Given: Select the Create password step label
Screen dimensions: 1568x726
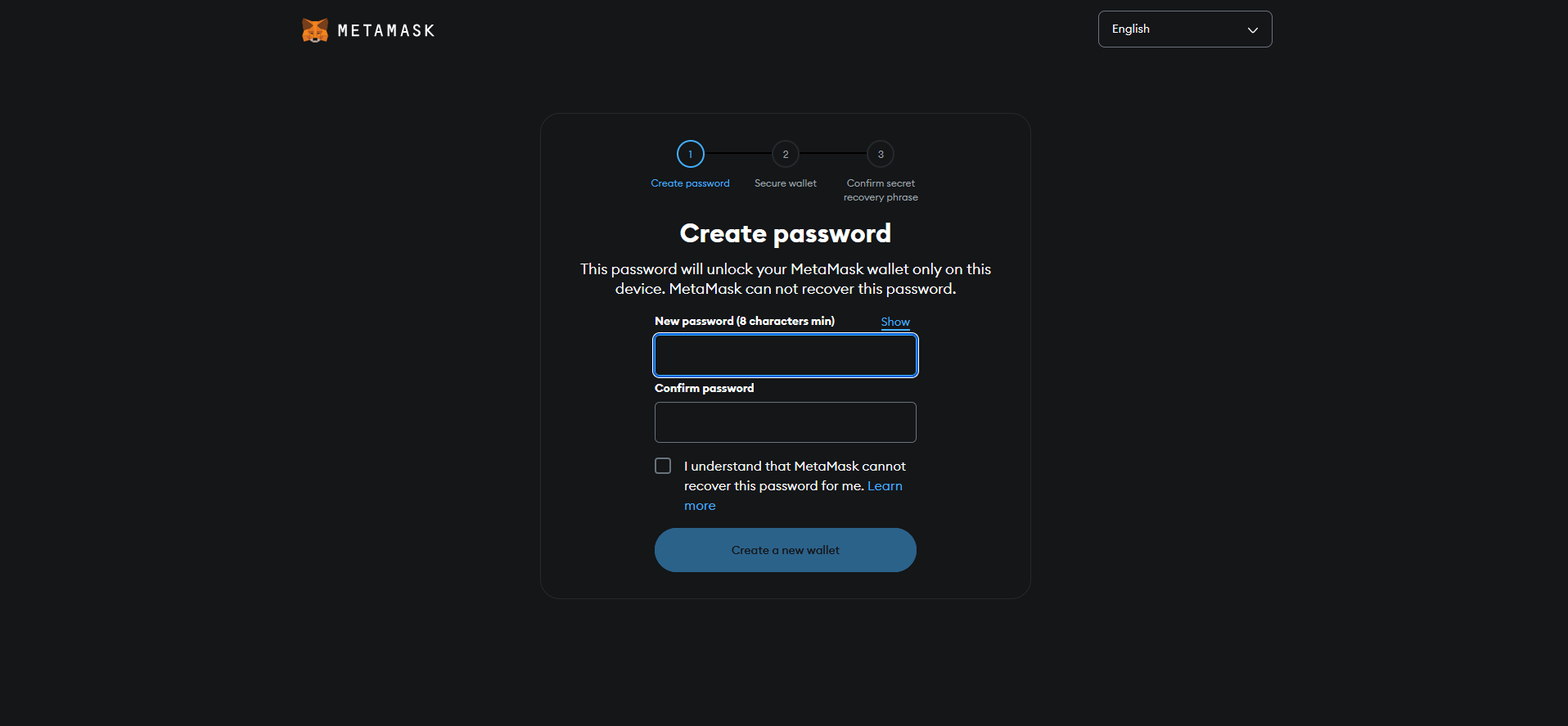Looking at the screenshot, I should (x=690, y=183).
